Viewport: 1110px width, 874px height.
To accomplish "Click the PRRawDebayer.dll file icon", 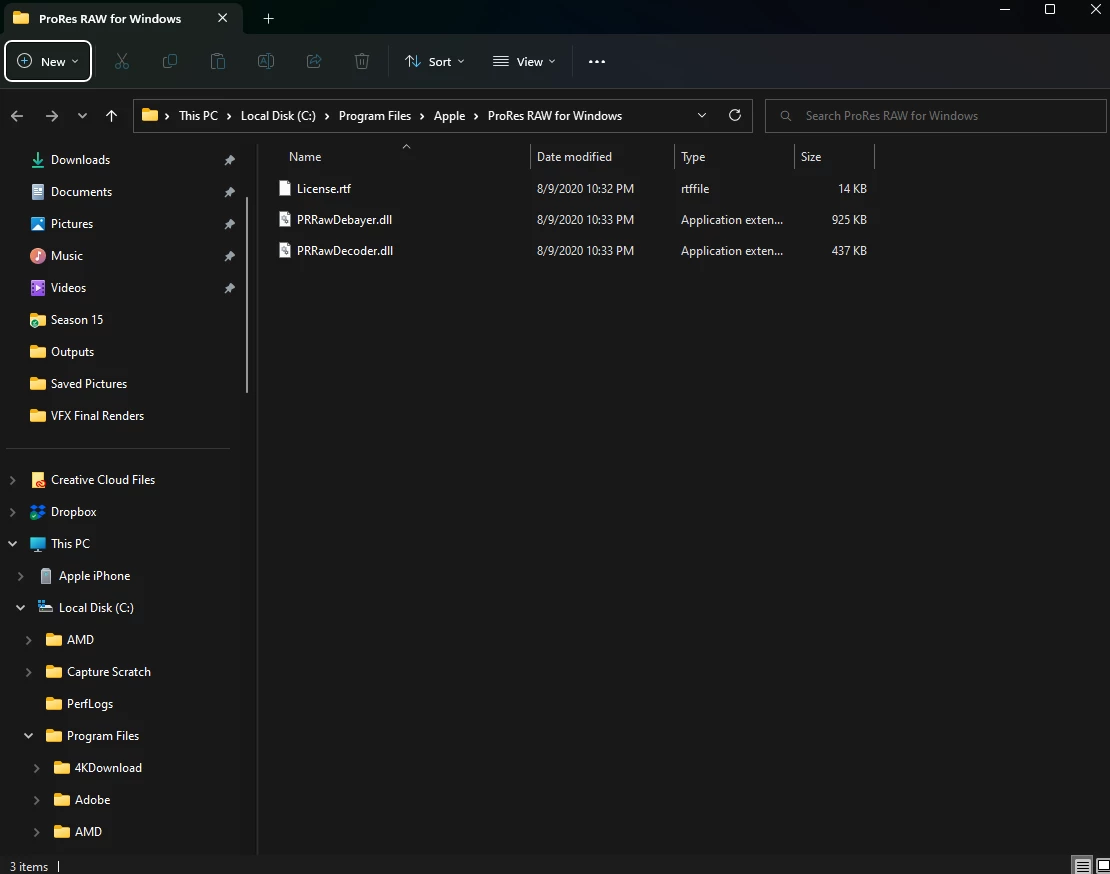I will point(285,219).
